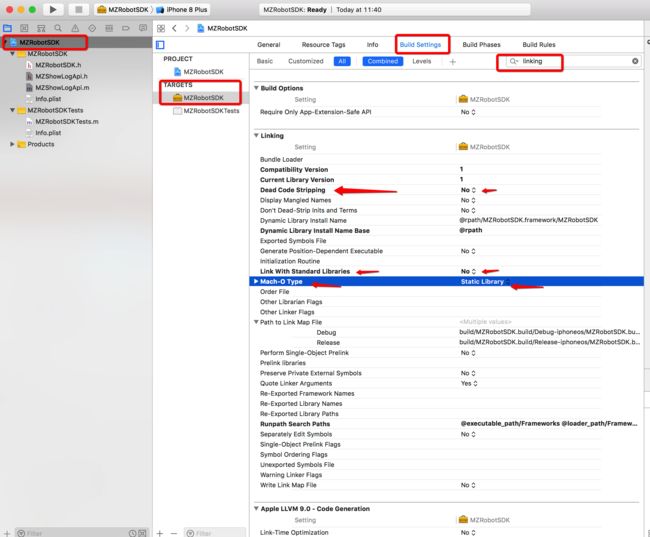Viewport: 650px width, 537px height.
Task: Go back in editor history
Action: pyautogui.click(x=175, y=28)
